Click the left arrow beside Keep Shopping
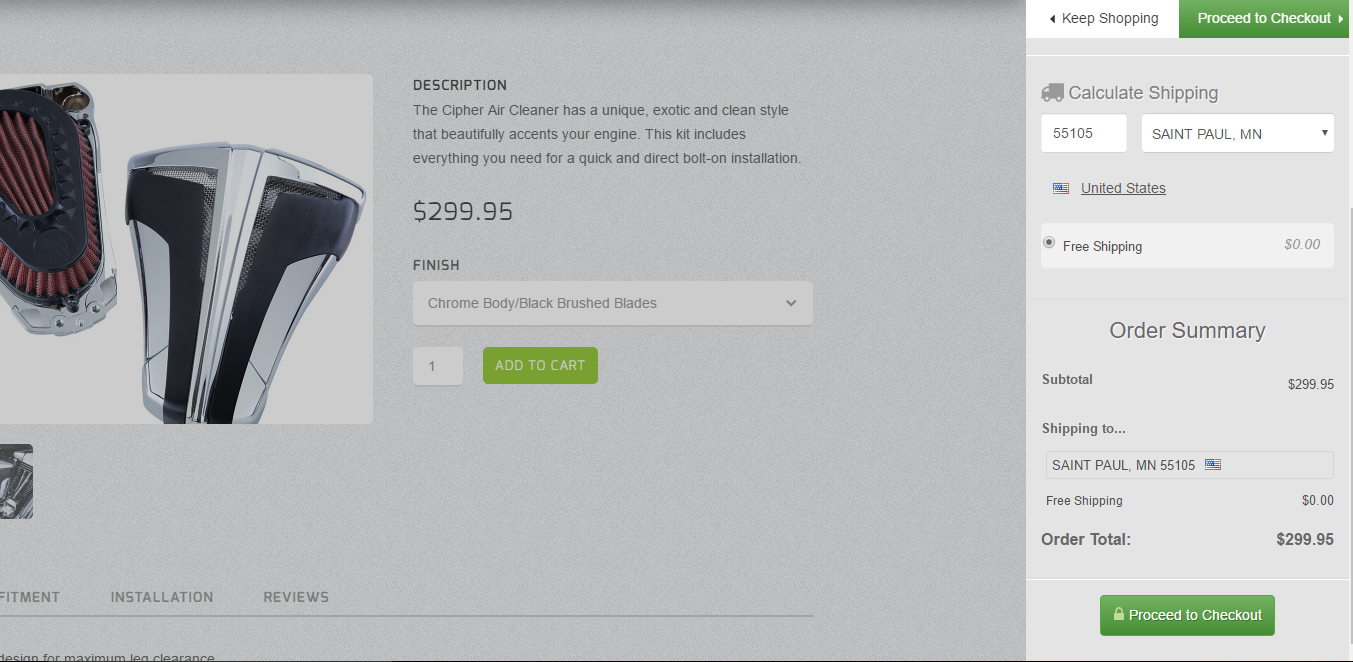The width and height of the screenshot is (1353, 662). coord(1052,19)
